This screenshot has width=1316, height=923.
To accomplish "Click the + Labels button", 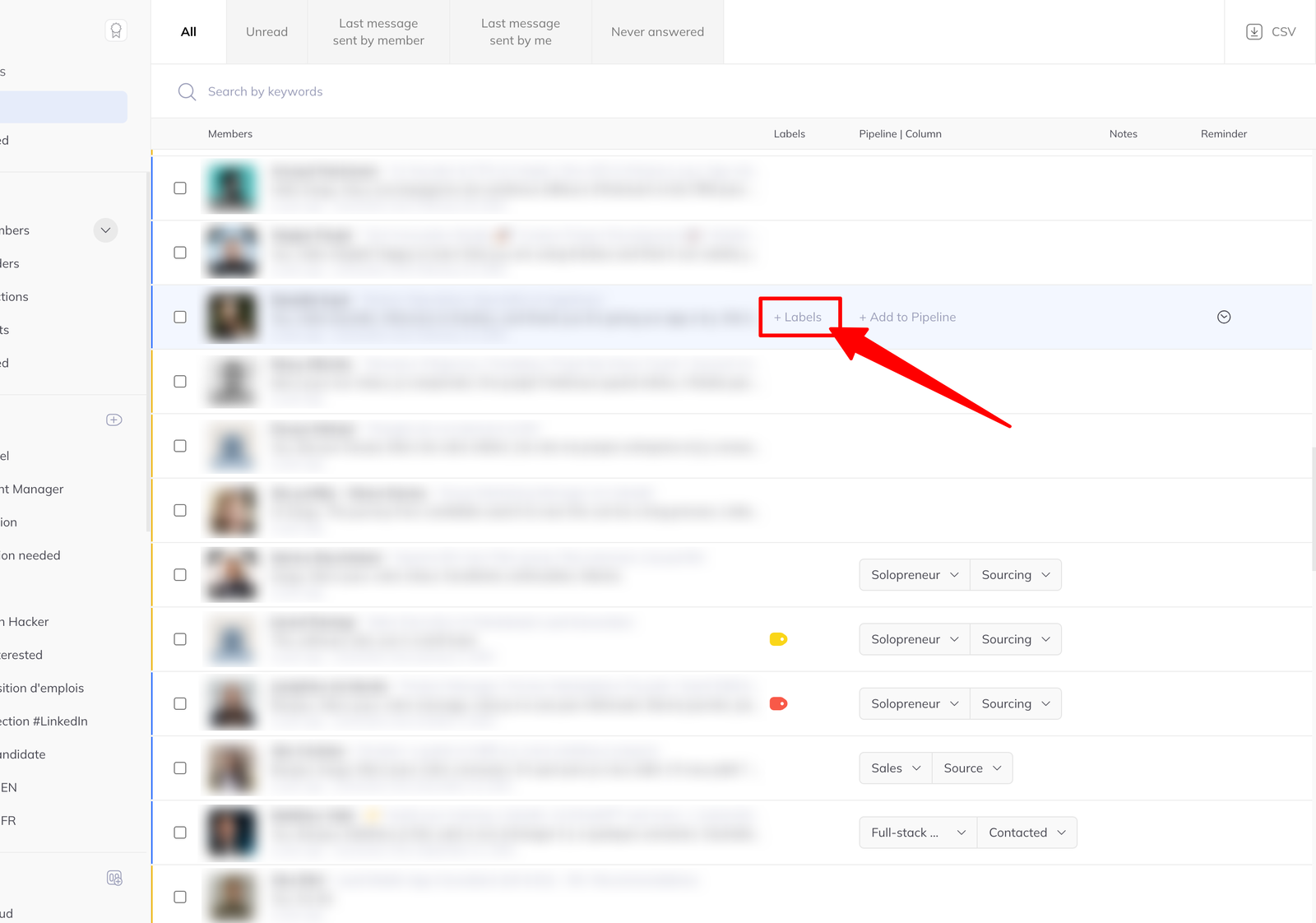I will click(798, 317).
